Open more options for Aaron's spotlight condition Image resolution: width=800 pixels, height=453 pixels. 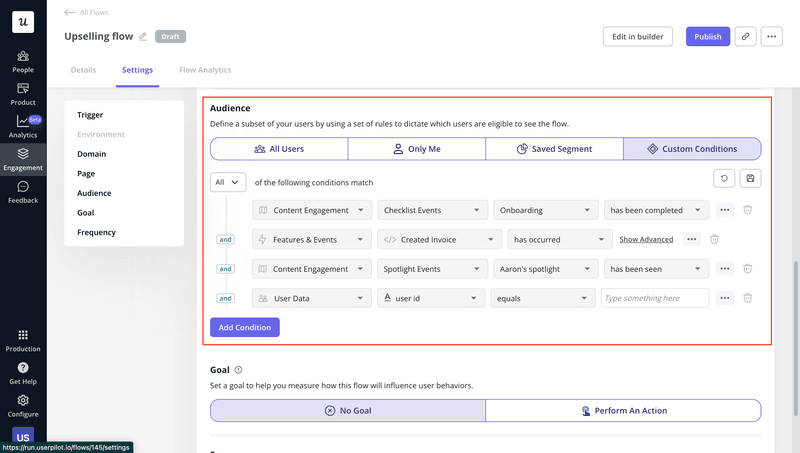point(724,268)
